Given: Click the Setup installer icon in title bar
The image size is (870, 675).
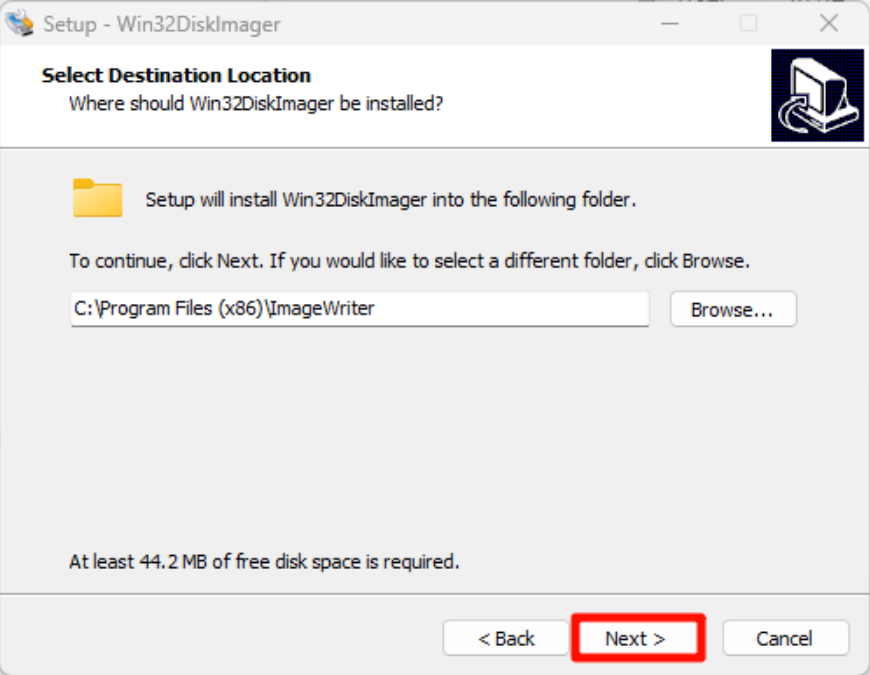Looking at the screenshot, I should (21, 22).
